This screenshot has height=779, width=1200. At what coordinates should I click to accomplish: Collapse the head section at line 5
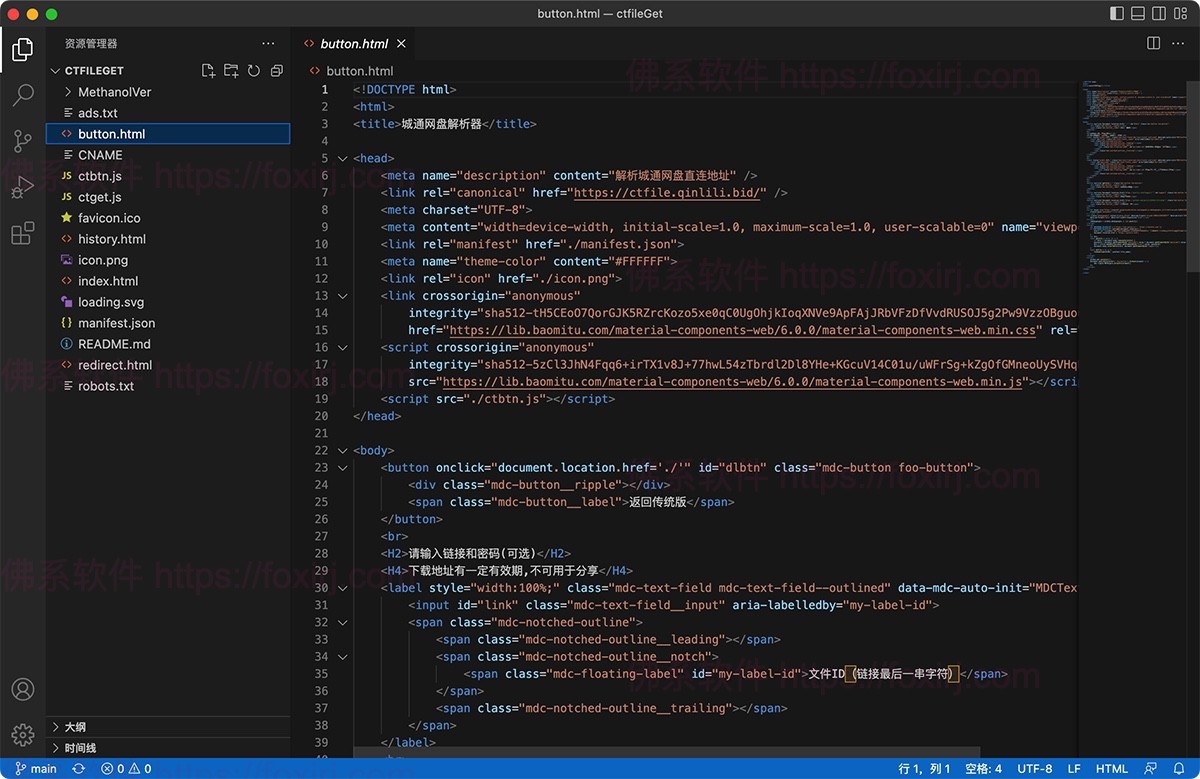tap(342, 158)
